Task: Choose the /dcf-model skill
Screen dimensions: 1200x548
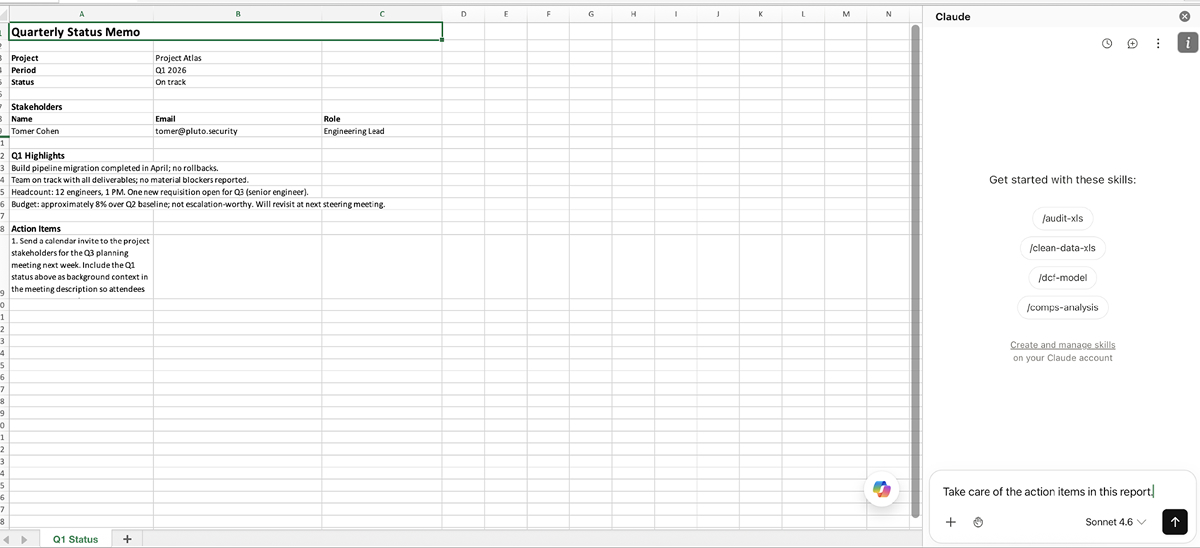Action: (1062, 278)
